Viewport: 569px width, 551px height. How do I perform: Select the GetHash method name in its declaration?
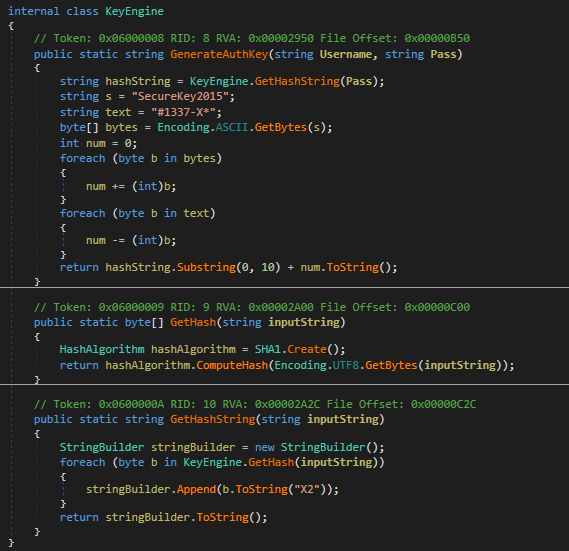[x=193, y=322]
